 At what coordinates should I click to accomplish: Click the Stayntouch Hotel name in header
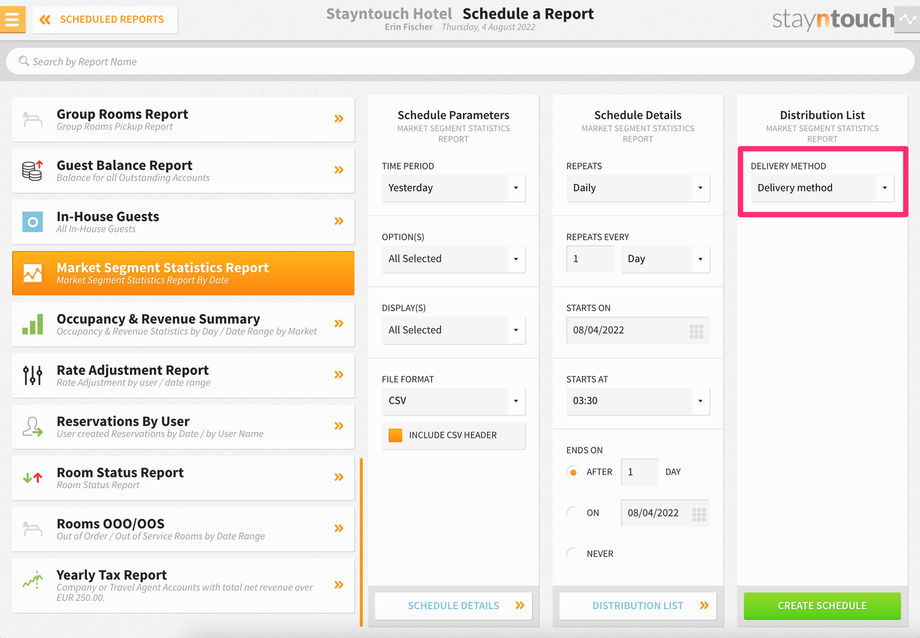coord(389,13)
